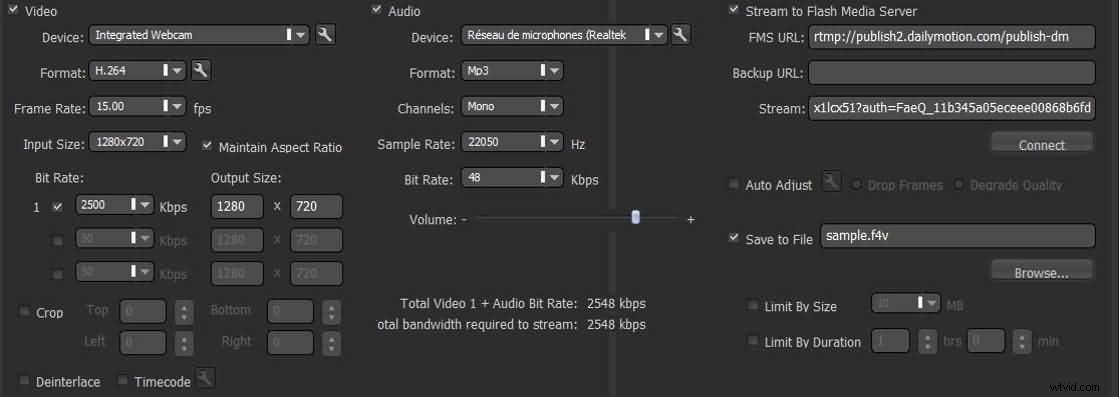Click the Output Size width 1280 field

click(238, 206)
